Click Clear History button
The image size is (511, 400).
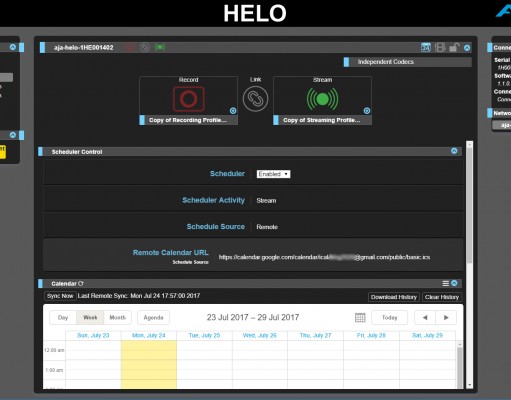[x=442, y=297]
